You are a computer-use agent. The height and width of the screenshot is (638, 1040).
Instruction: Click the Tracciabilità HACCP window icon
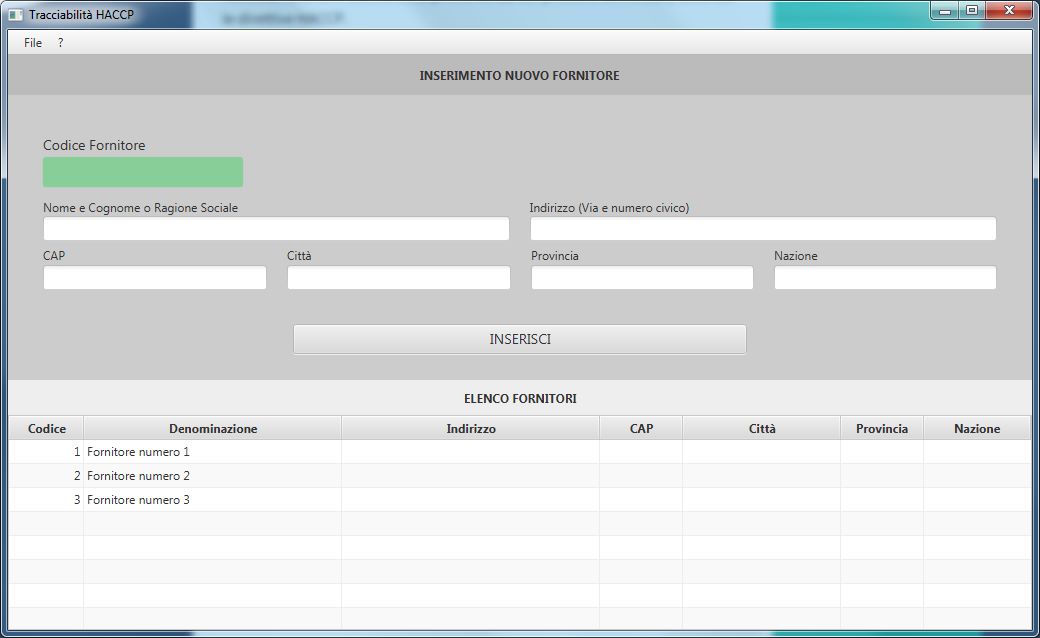tap(16, 15)
